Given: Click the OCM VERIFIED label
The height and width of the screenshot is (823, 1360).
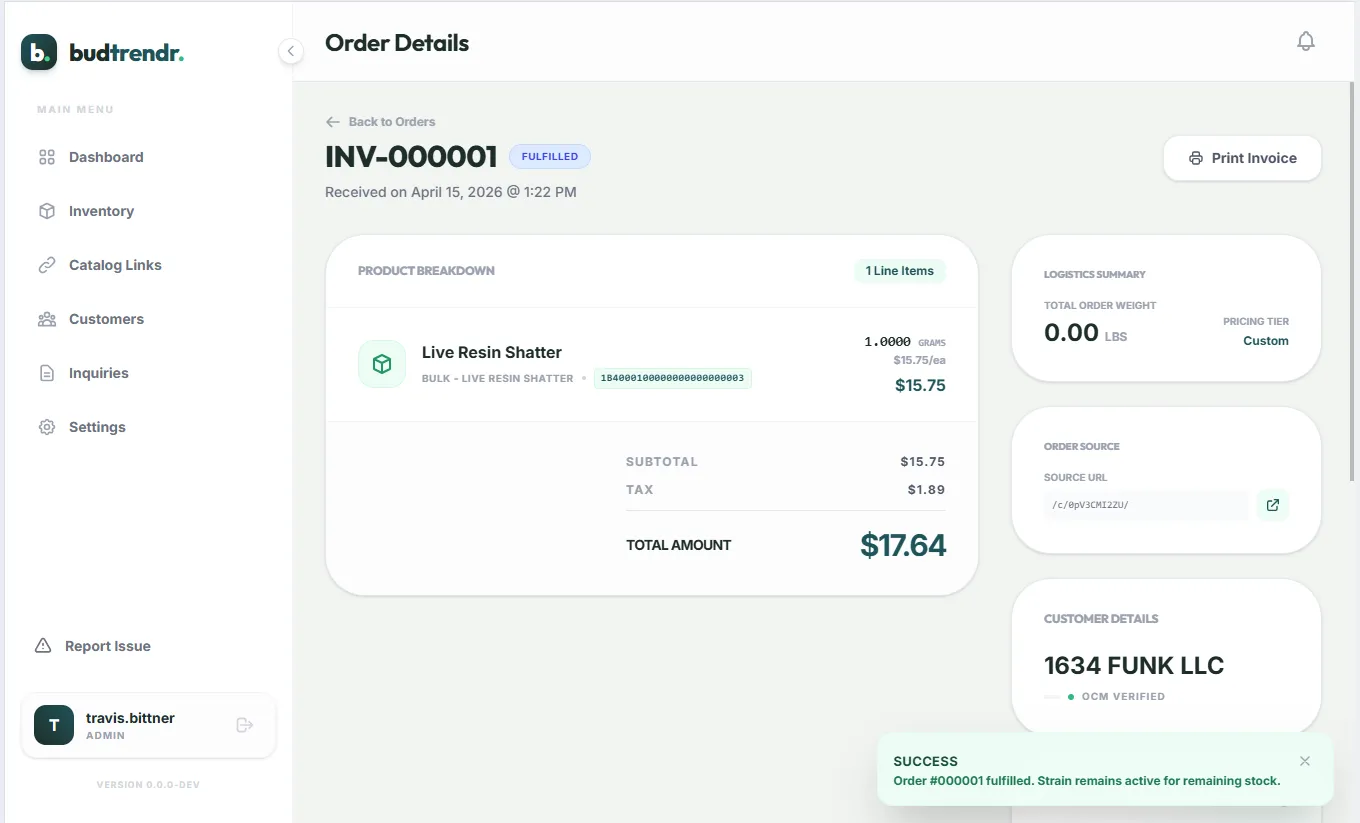Looking at the screenshot, I should tap(1123, 696).
